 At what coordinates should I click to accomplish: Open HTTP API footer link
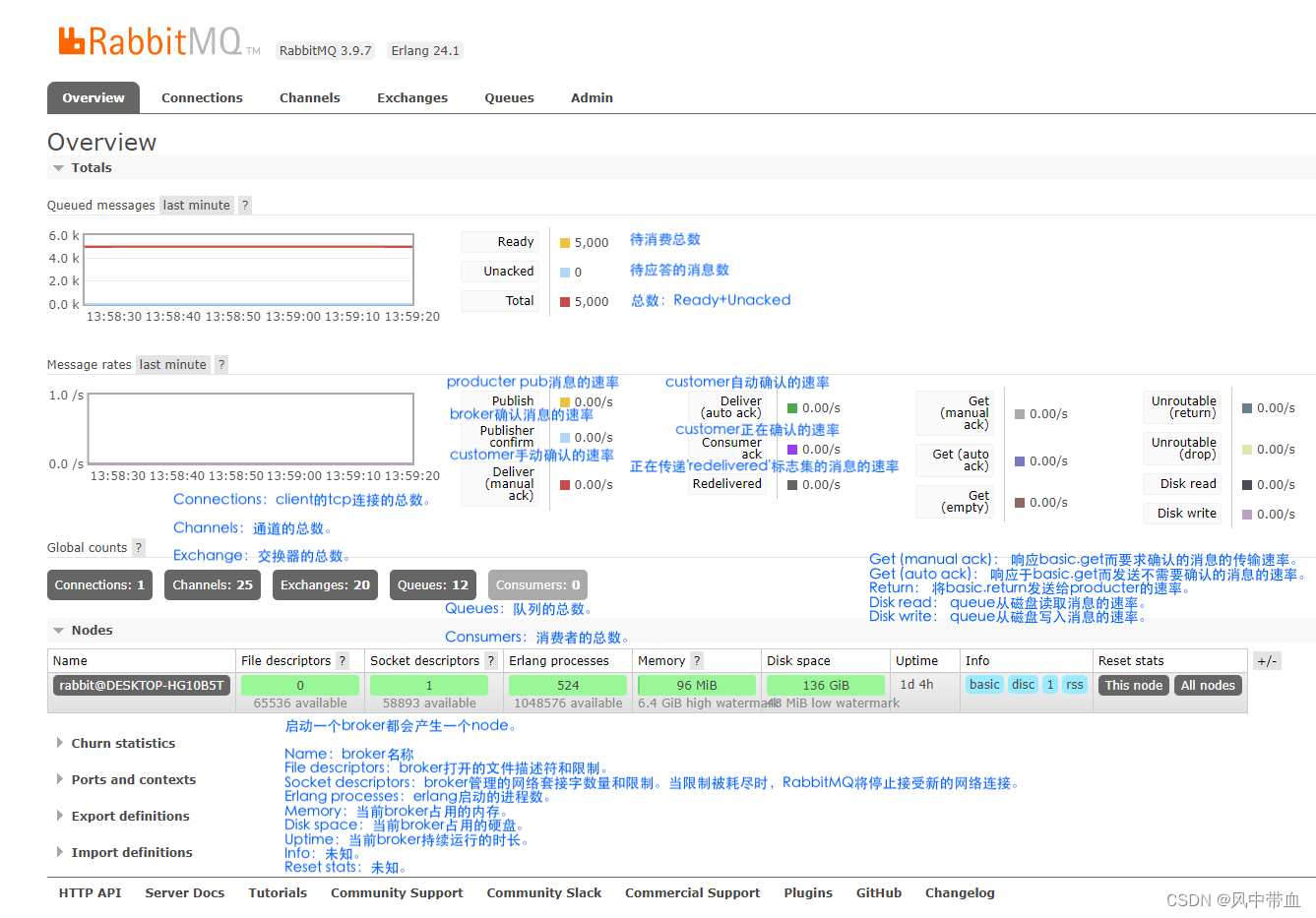[x=90, y=892]
